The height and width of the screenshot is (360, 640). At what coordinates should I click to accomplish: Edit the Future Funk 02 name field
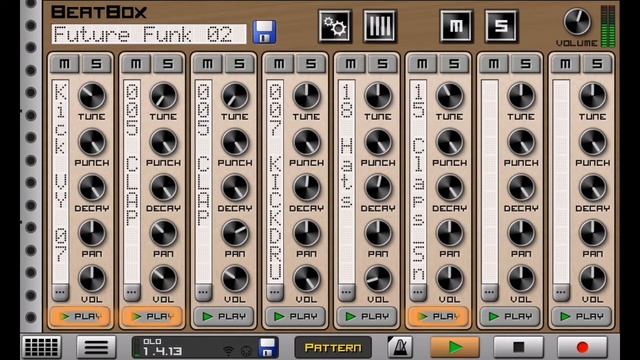(149, 34)
